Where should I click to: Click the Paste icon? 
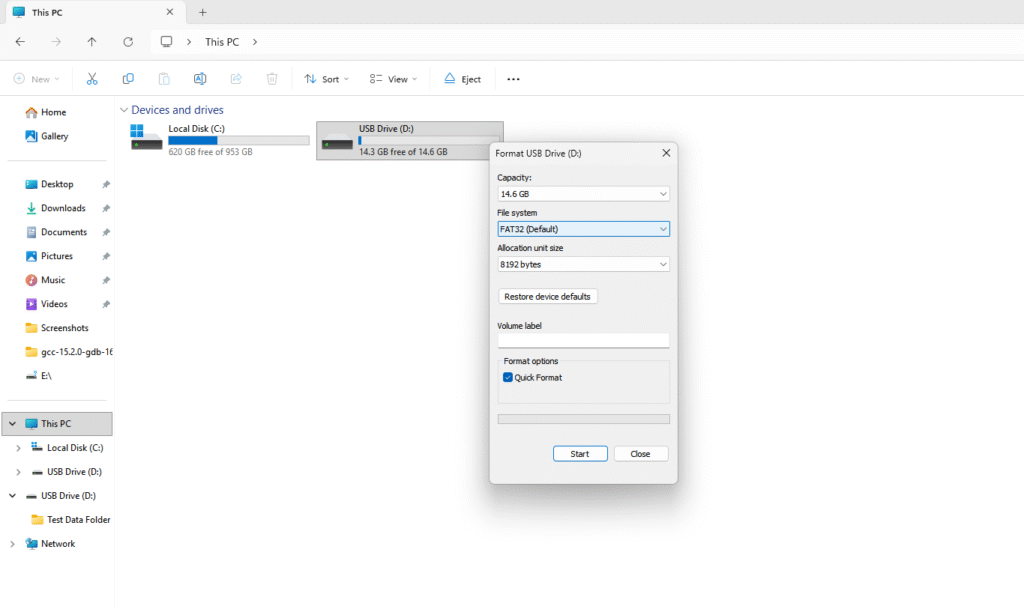point(164,78)
